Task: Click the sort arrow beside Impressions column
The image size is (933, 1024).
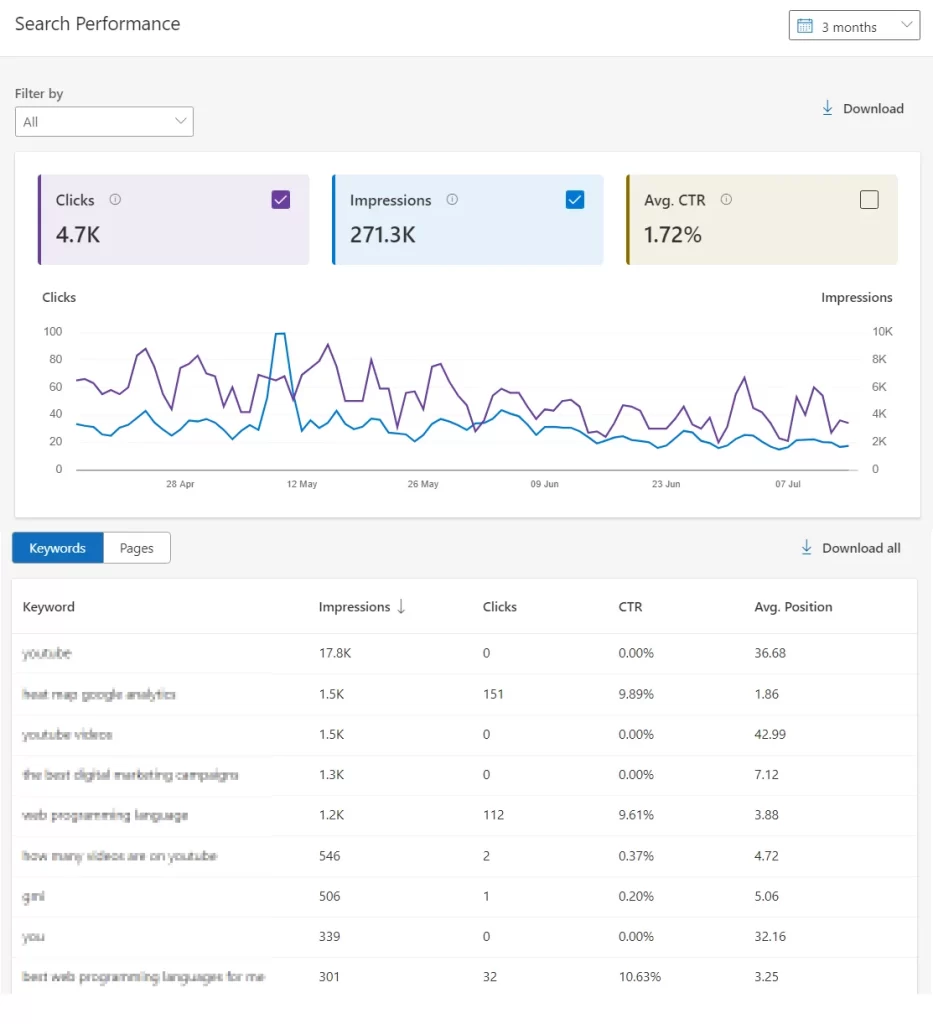Action: click(401, 606)
